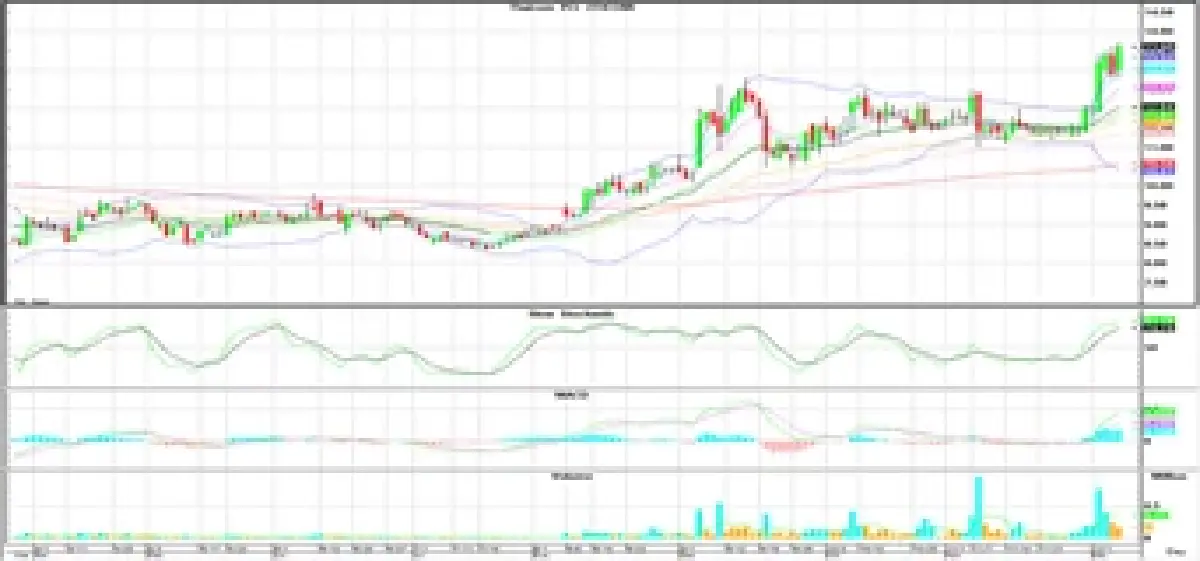Select the latest green candlestick at far right
The image size is (1200, 561).
(x=1119, y=57)
